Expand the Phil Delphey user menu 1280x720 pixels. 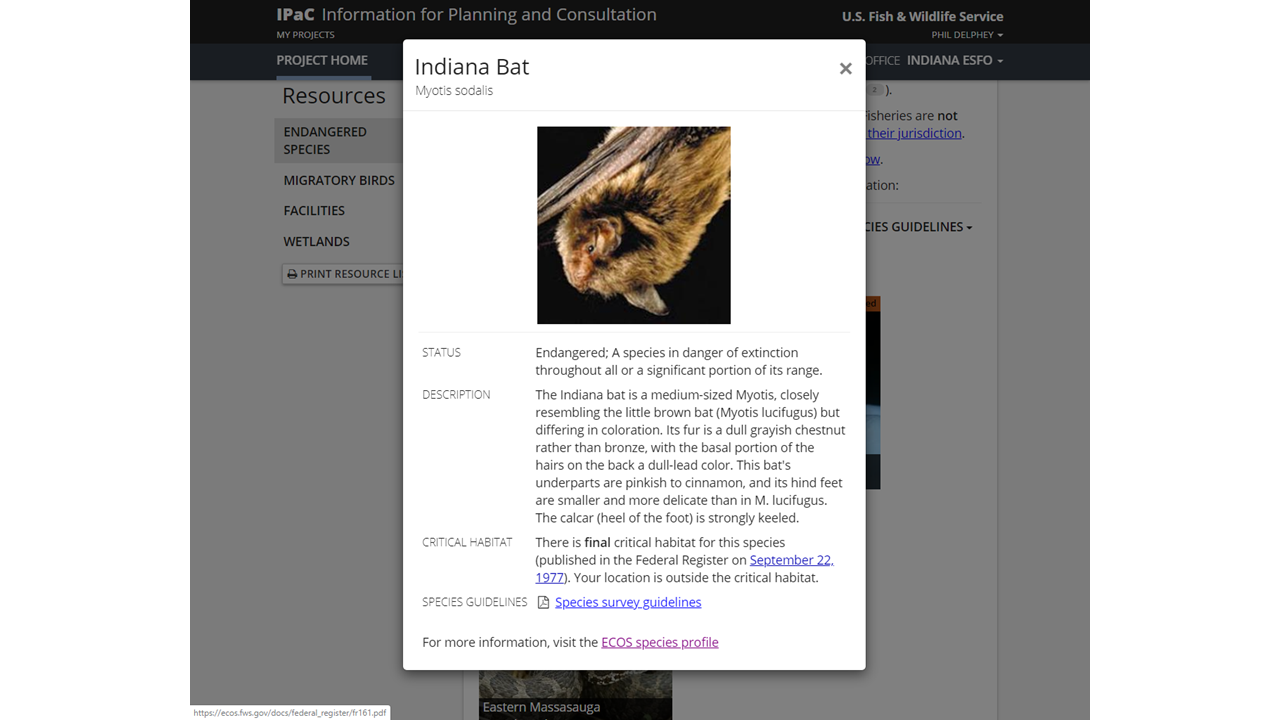click(x=966, y=35)
